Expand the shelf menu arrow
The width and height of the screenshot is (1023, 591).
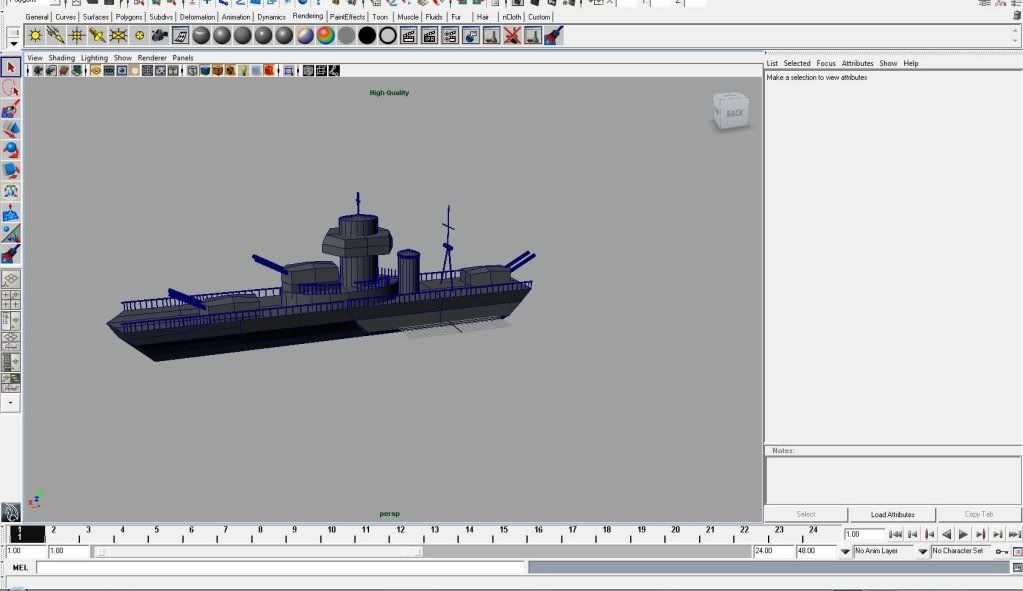click(x=13, y=44)
